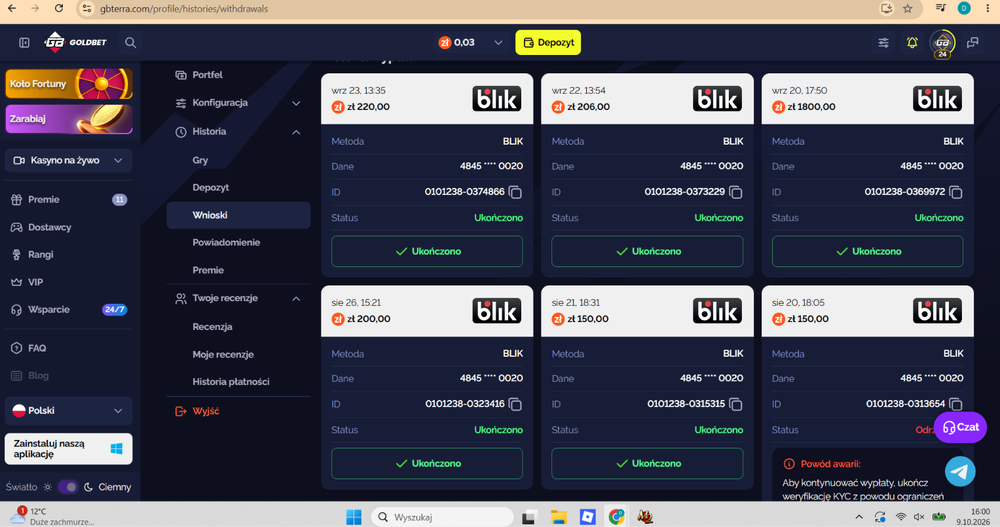Open Chrome from the taskbar
Screen dimensions: 1000x527
pyautogui.click(x=616, y=517)
